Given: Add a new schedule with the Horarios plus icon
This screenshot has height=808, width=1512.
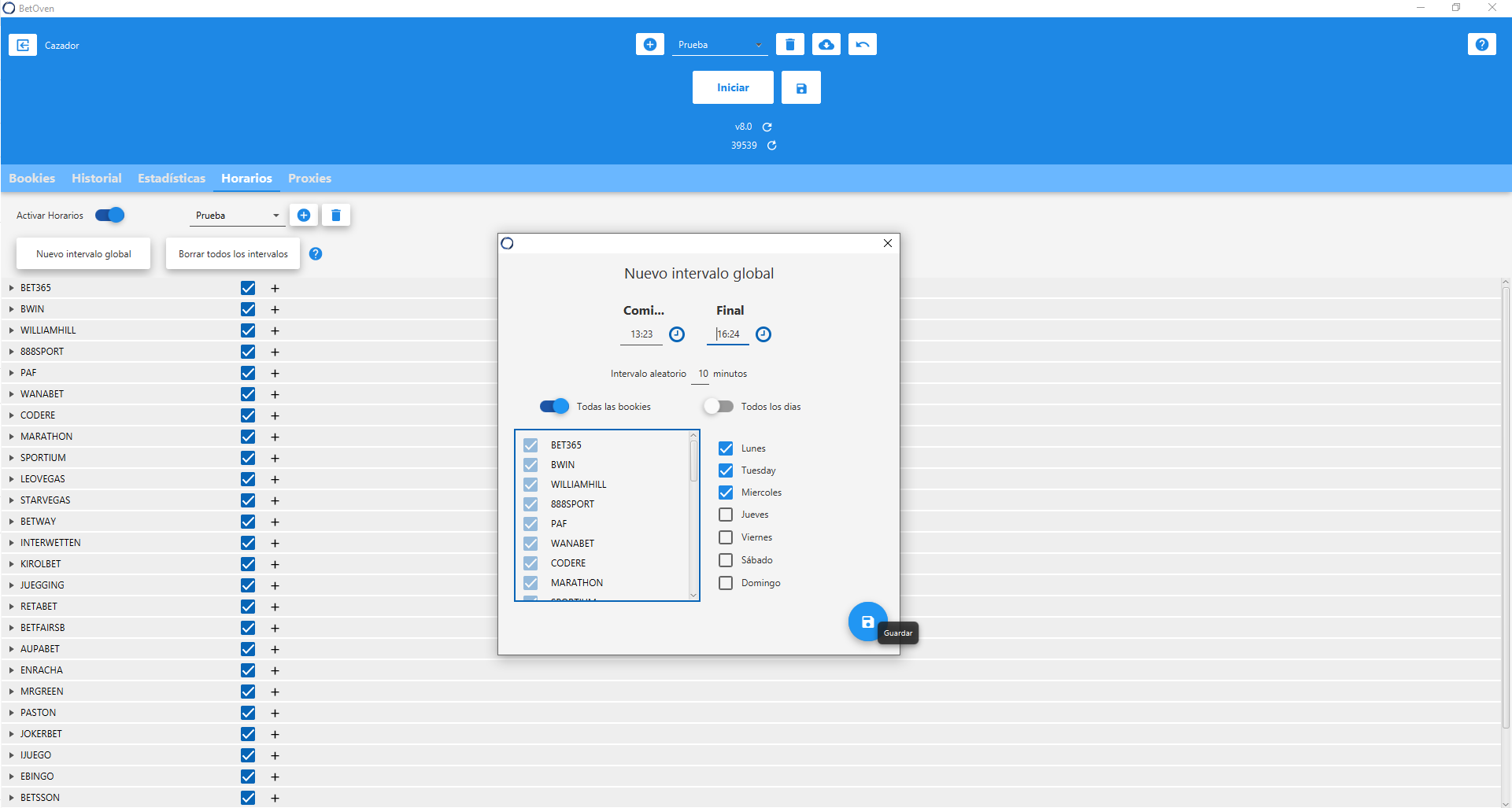Looking at the screenshot, I should 304,215.
